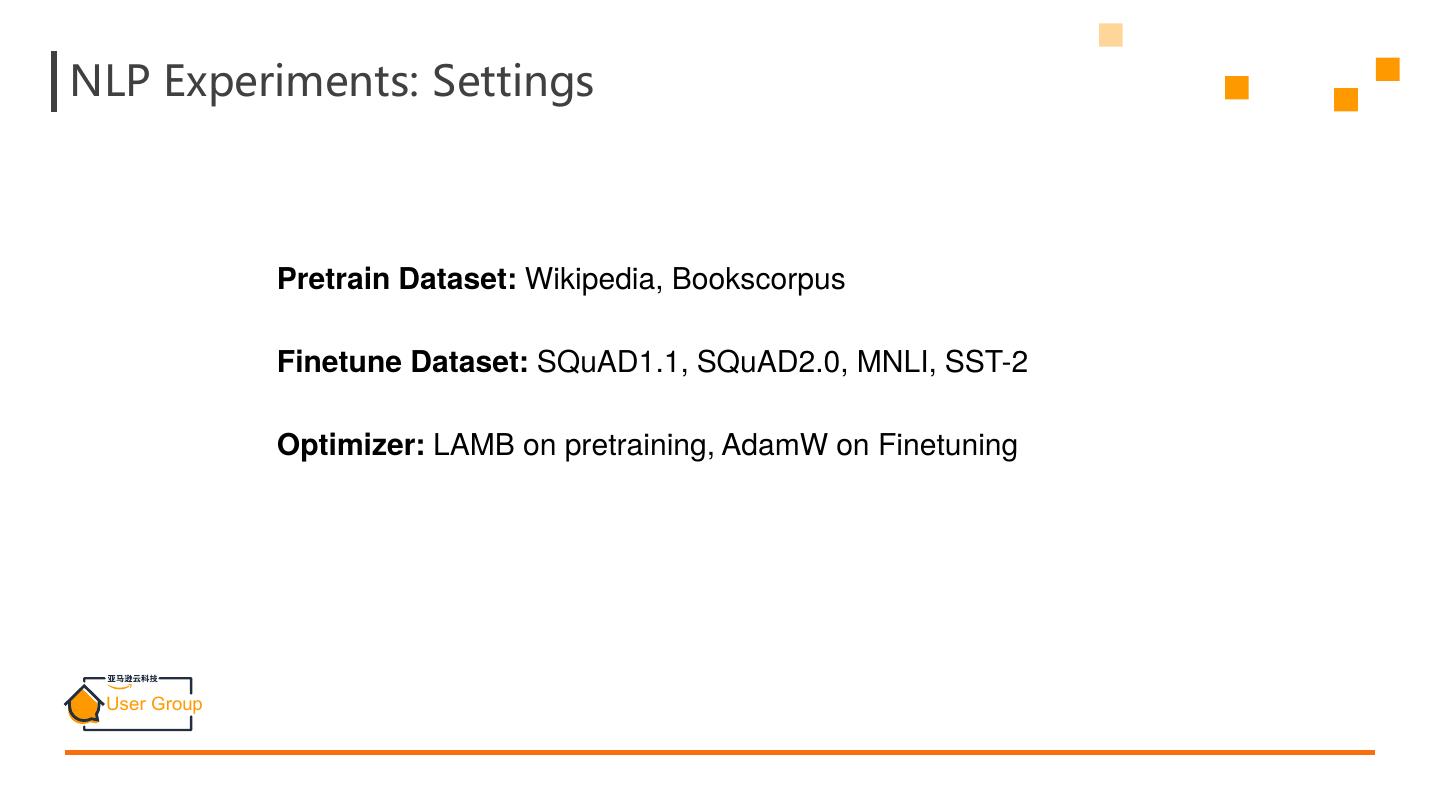Image resolution: width=1440 pixels, height=810 pixels.
Task: Click the slide title 'NLP Experiments: Settings'
Action: coord(331,81)
